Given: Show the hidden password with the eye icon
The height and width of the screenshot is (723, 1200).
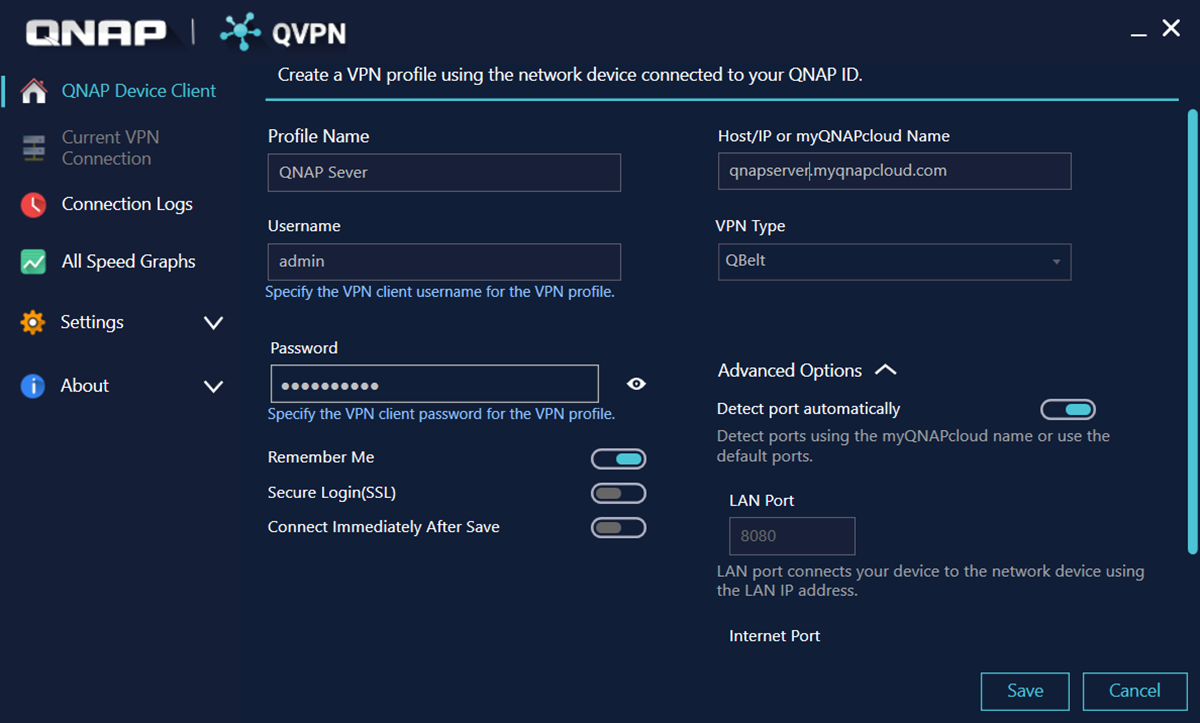Looking at the screenshot, I should 637,383.
